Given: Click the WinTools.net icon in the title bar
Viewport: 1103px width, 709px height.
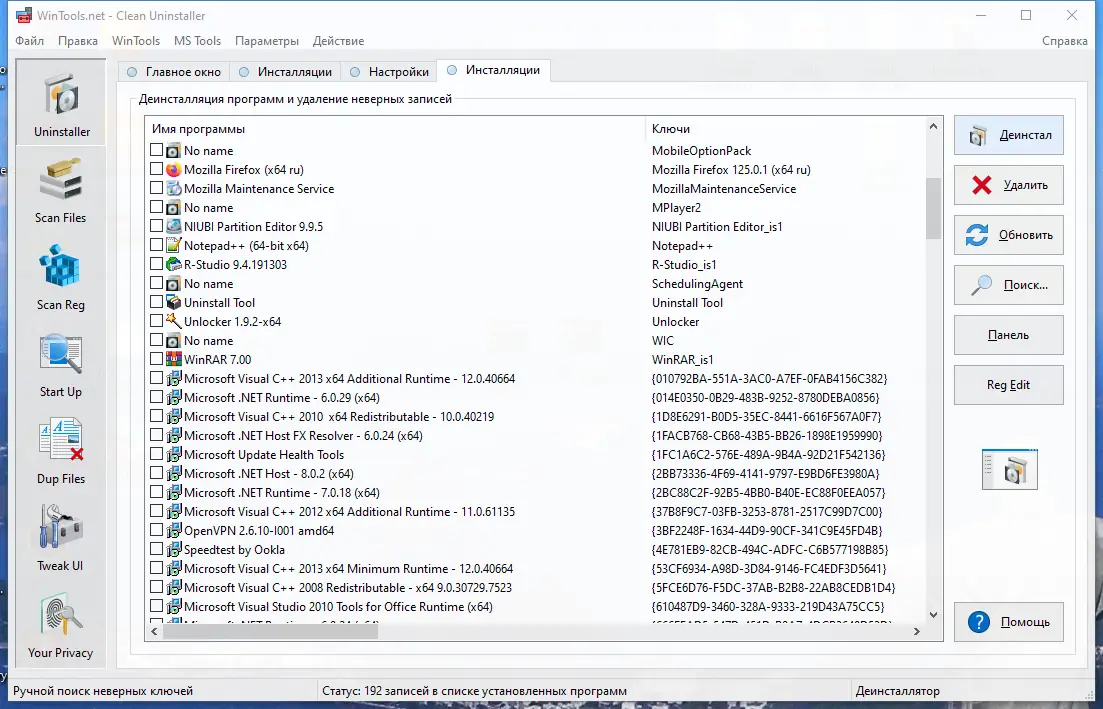Looking at the screenshot, I should point(23,15).
